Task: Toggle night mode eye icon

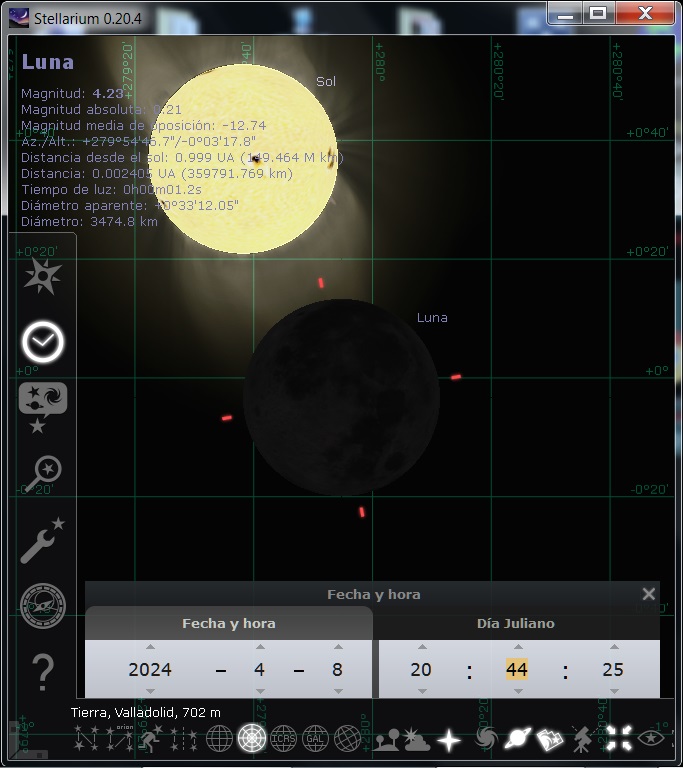Action: point(651,738)
